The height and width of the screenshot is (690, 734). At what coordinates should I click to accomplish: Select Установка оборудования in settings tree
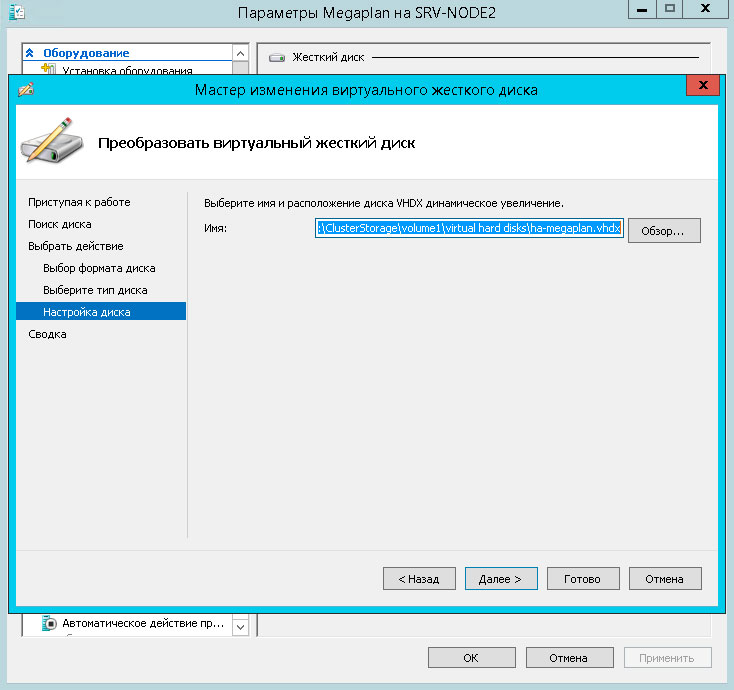[x=127, y=70]
